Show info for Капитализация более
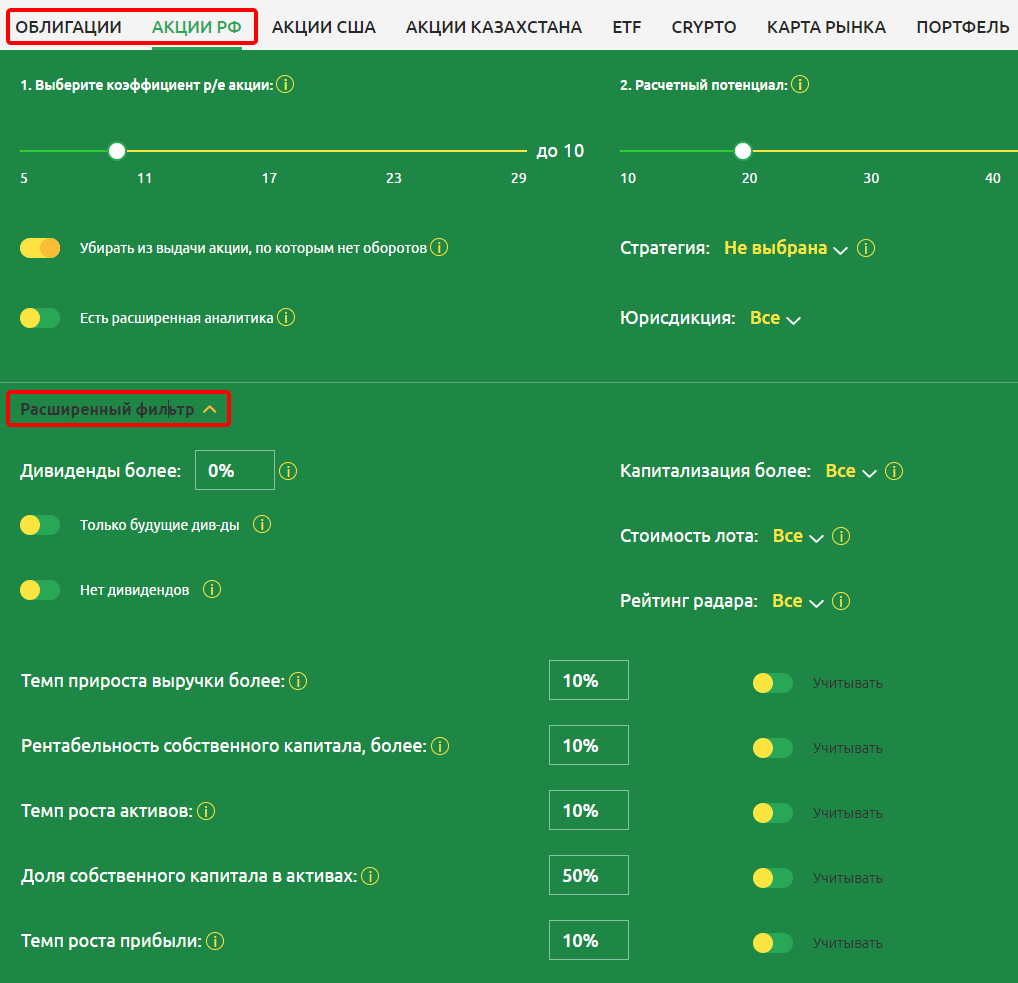Viewport: 1018px width, 983px height. [x=894, y=471]
